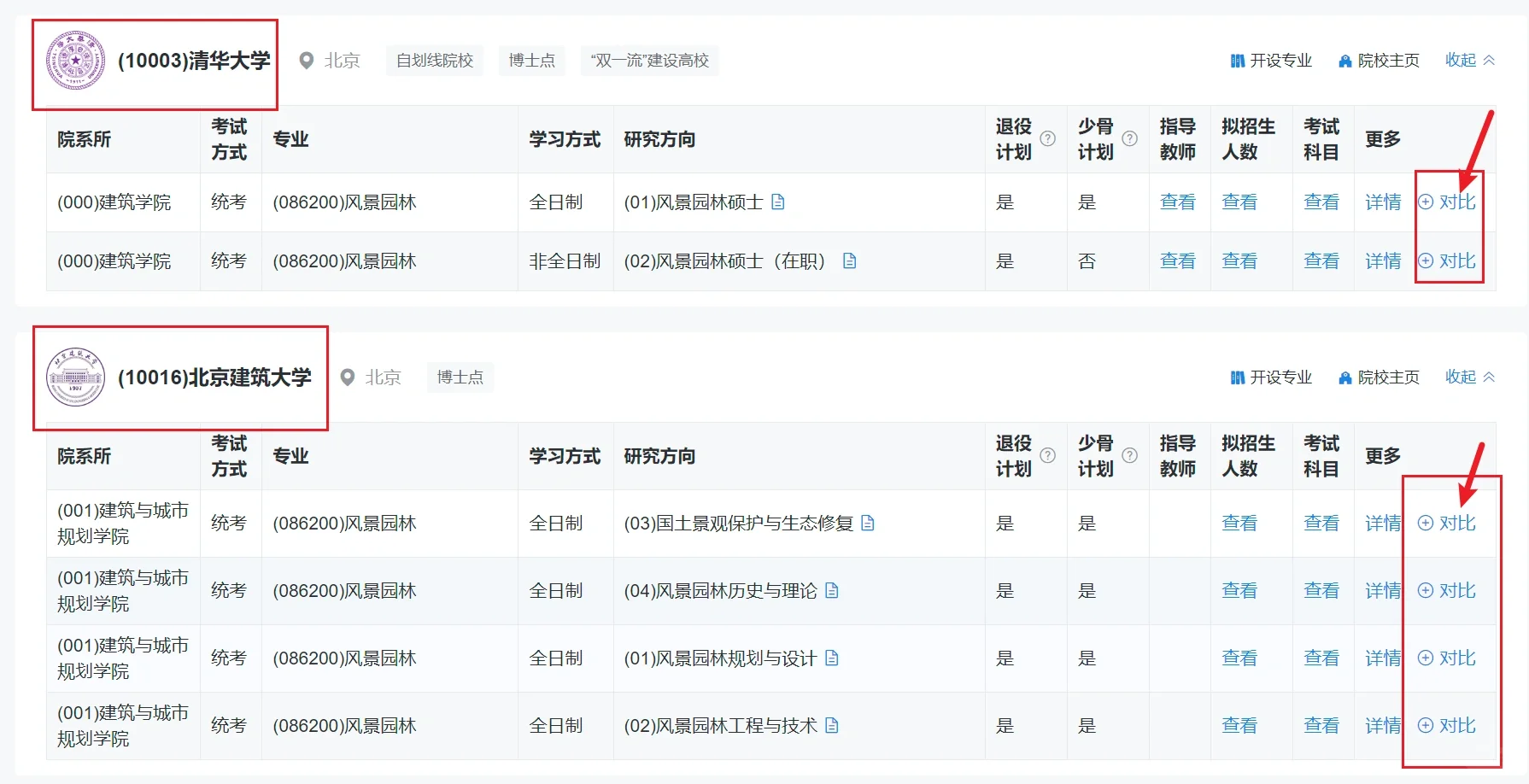Screen dimensions: 1529x784
Task: Add 风景园林工程与技术 to comparison
Action: [x=1450, y=725]
